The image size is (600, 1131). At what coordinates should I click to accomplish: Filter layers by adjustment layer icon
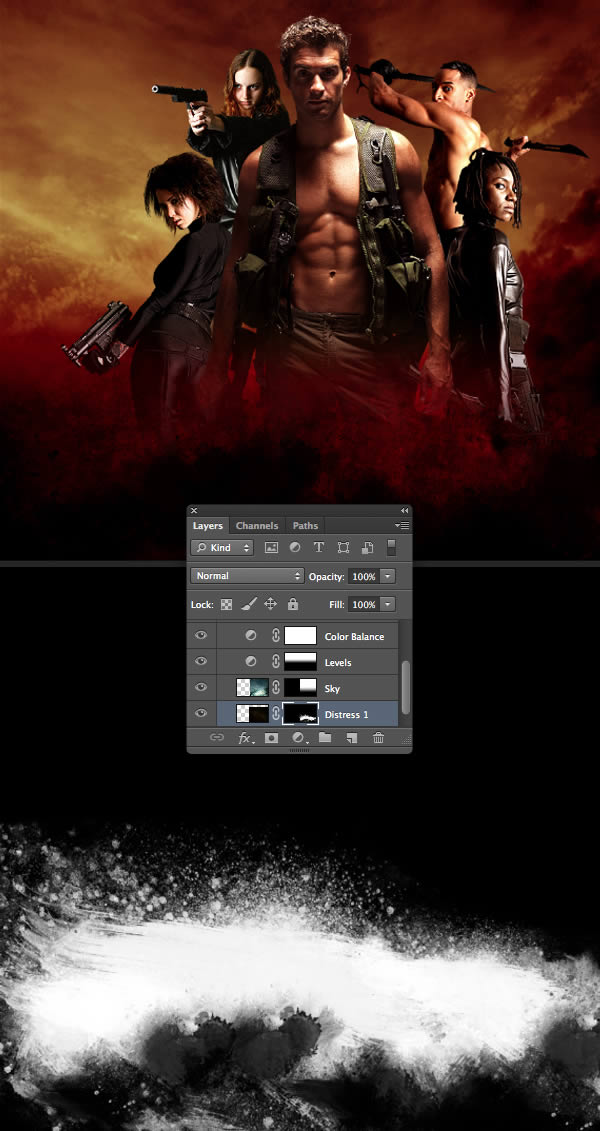[295, 547]
